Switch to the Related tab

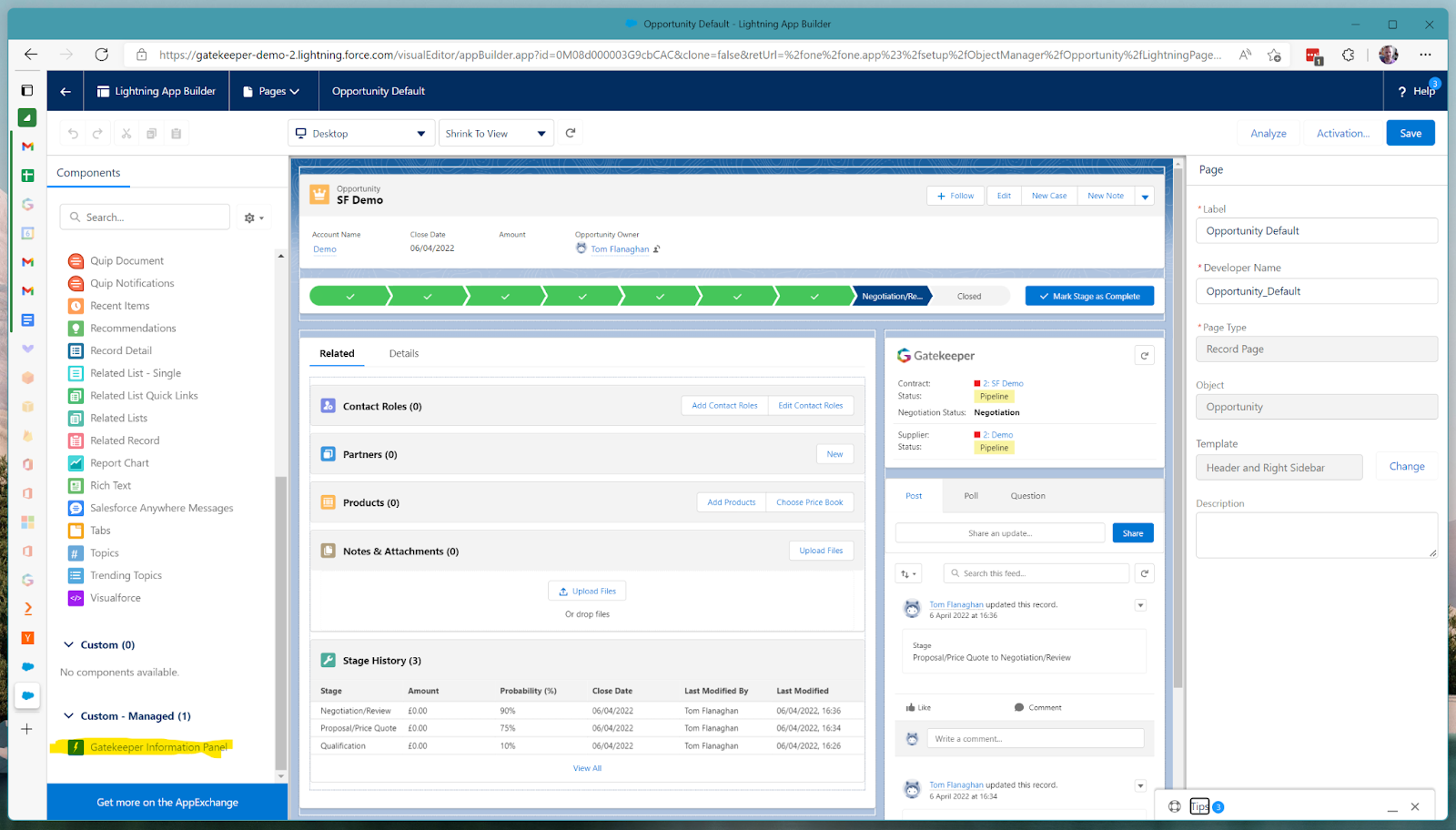click(x=337, y=354)
